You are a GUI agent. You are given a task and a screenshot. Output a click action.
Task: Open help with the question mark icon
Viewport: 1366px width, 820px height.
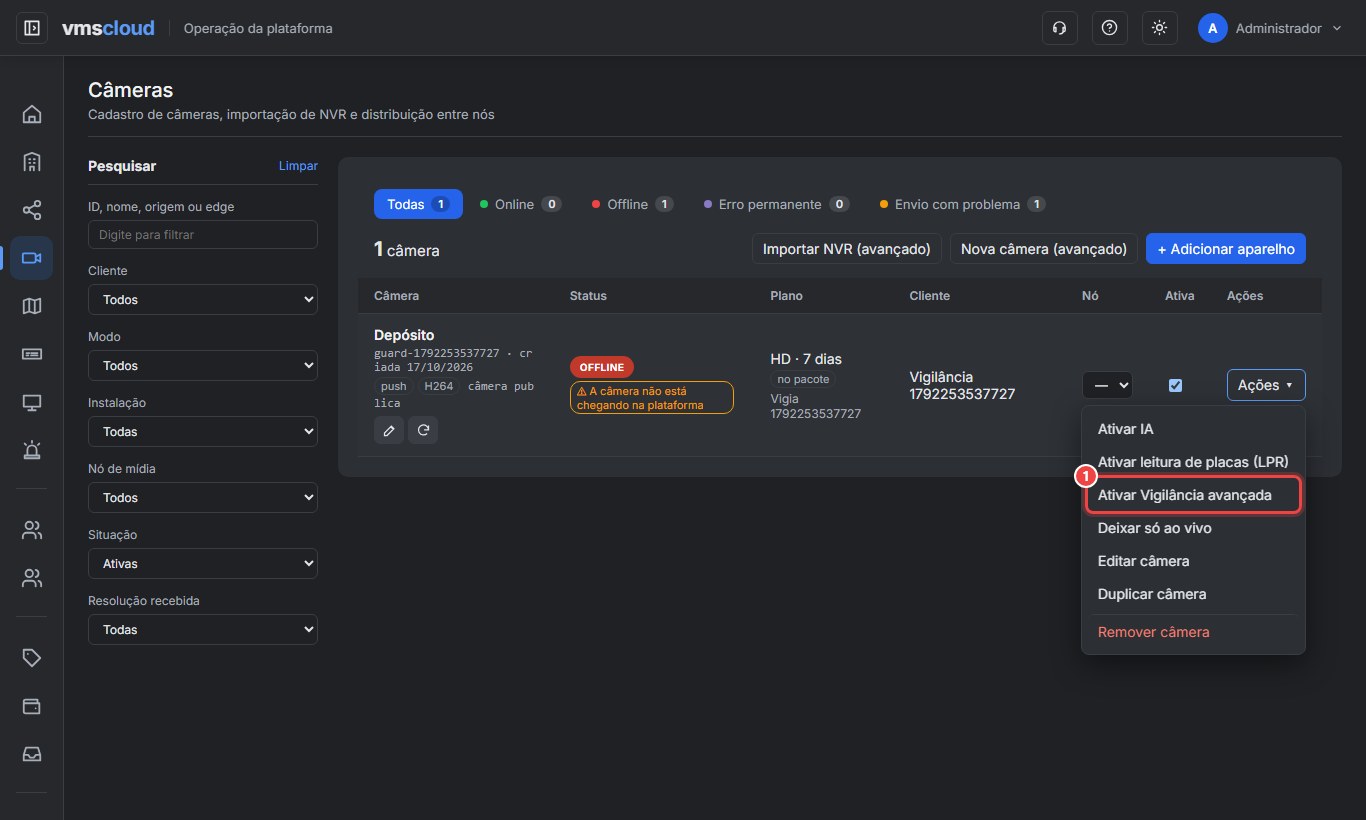(x=1109, y=28)
